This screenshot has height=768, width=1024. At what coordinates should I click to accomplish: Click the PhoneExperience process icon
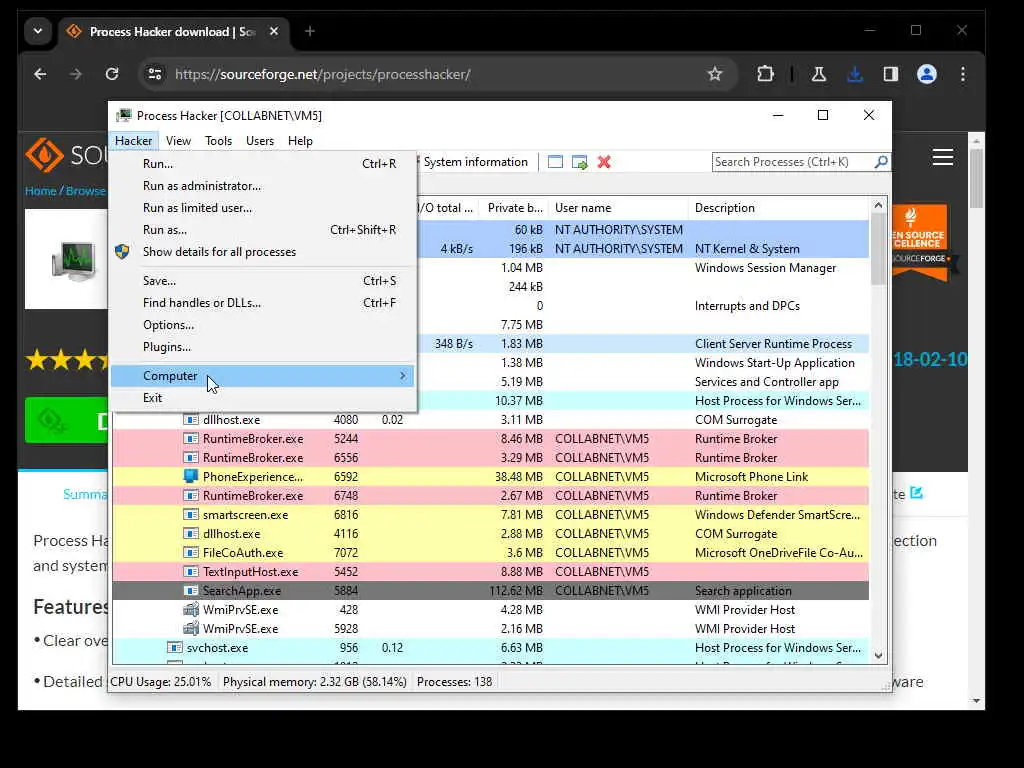point(191,476)
